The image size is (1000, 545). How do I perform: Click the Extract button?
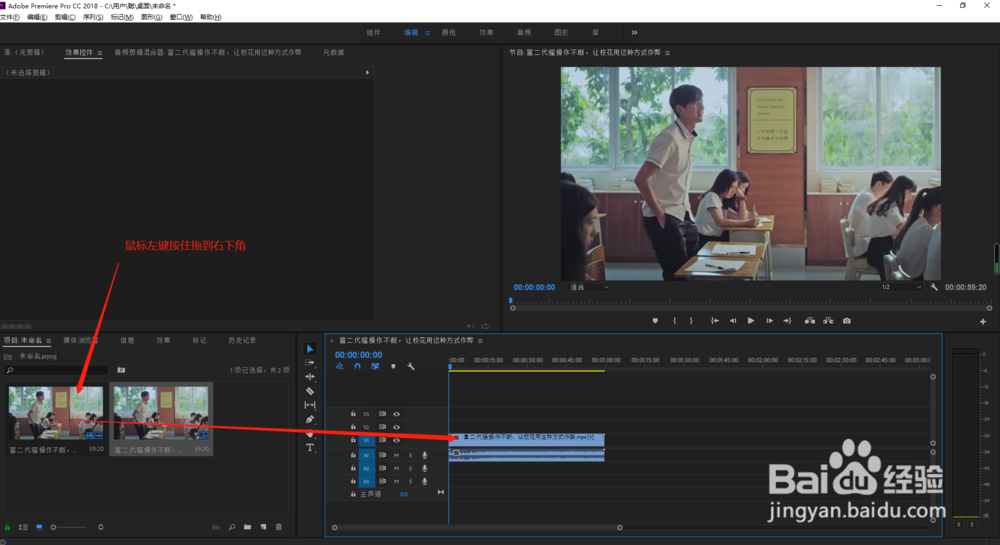(x=828, y=321)
